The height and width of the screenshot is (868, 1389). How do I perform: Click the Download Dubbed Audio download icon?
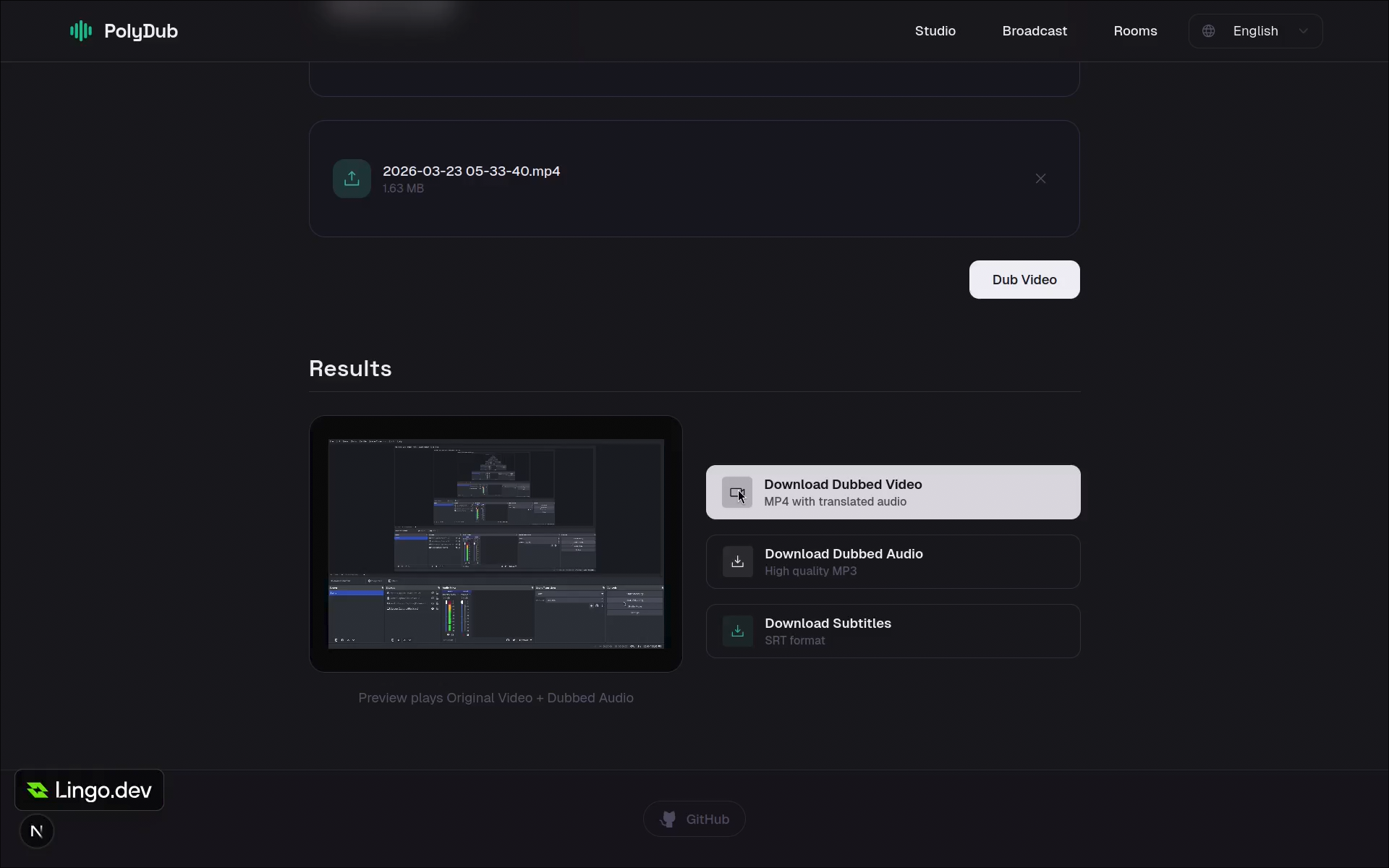click(x=737, y=562)
